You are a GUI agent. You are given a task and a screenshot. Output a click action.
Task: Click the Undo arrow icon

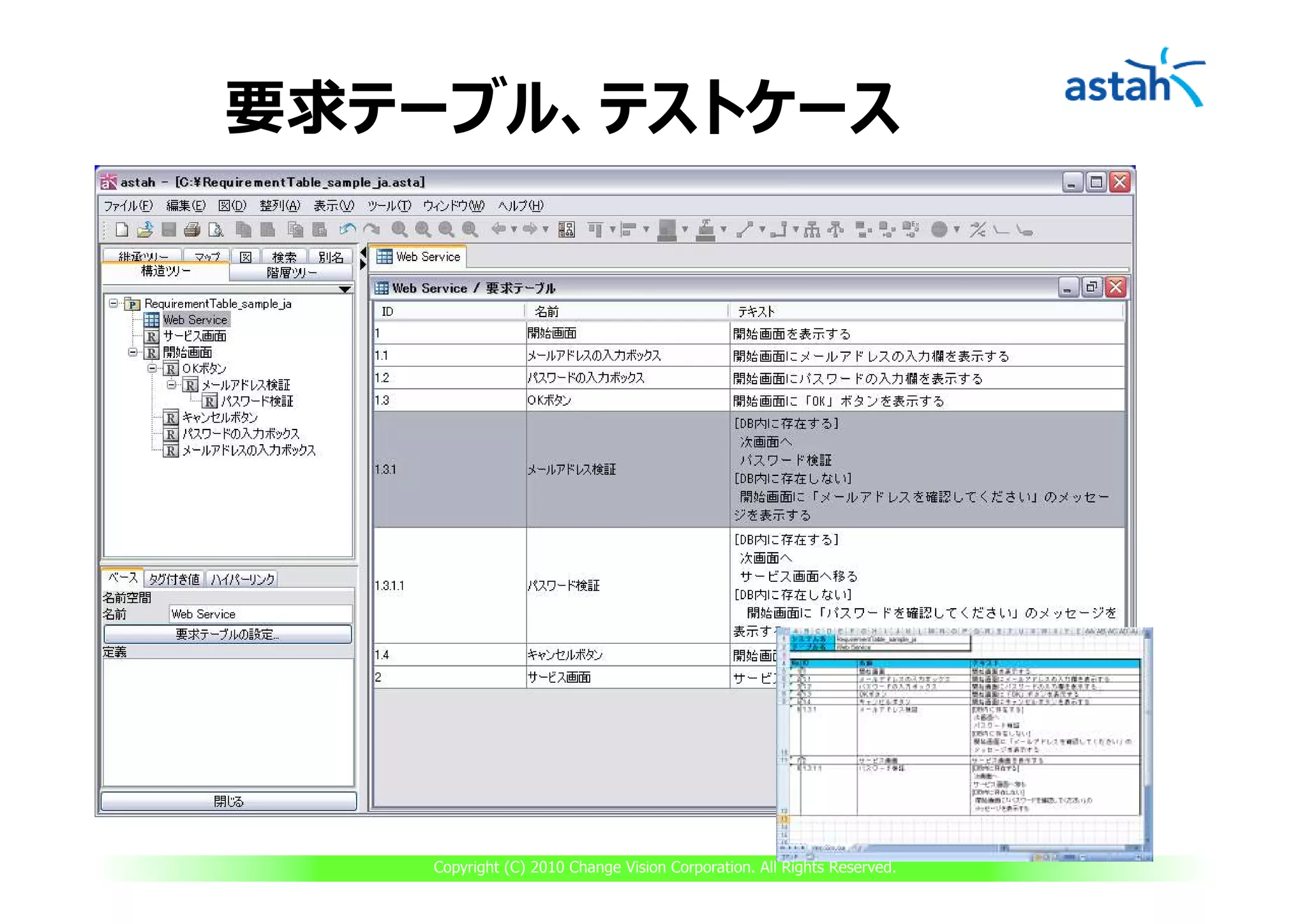(348, 229)
